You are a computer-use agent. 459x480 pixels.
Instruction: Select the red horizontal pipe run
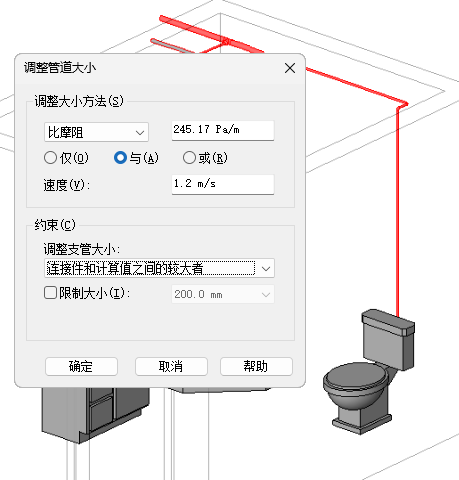[x=357, y=86]
